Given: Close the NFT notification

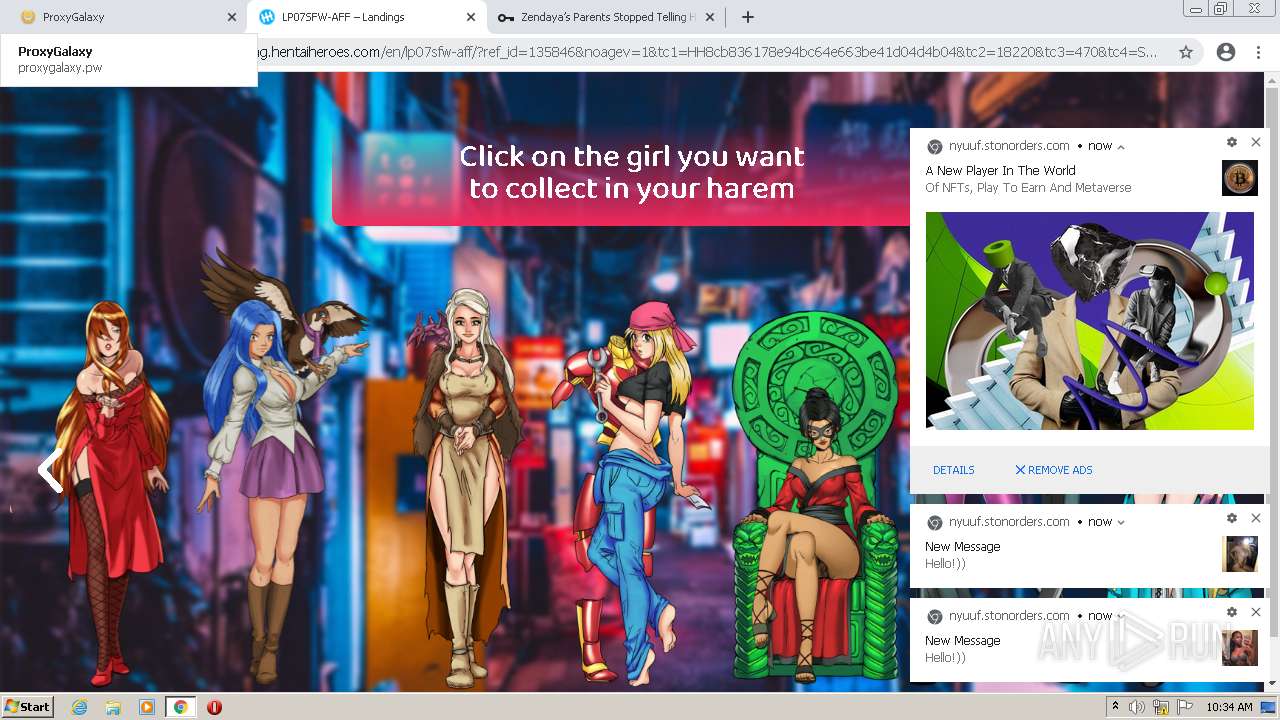Looking at the screenshot, I should click(1256, 143).
